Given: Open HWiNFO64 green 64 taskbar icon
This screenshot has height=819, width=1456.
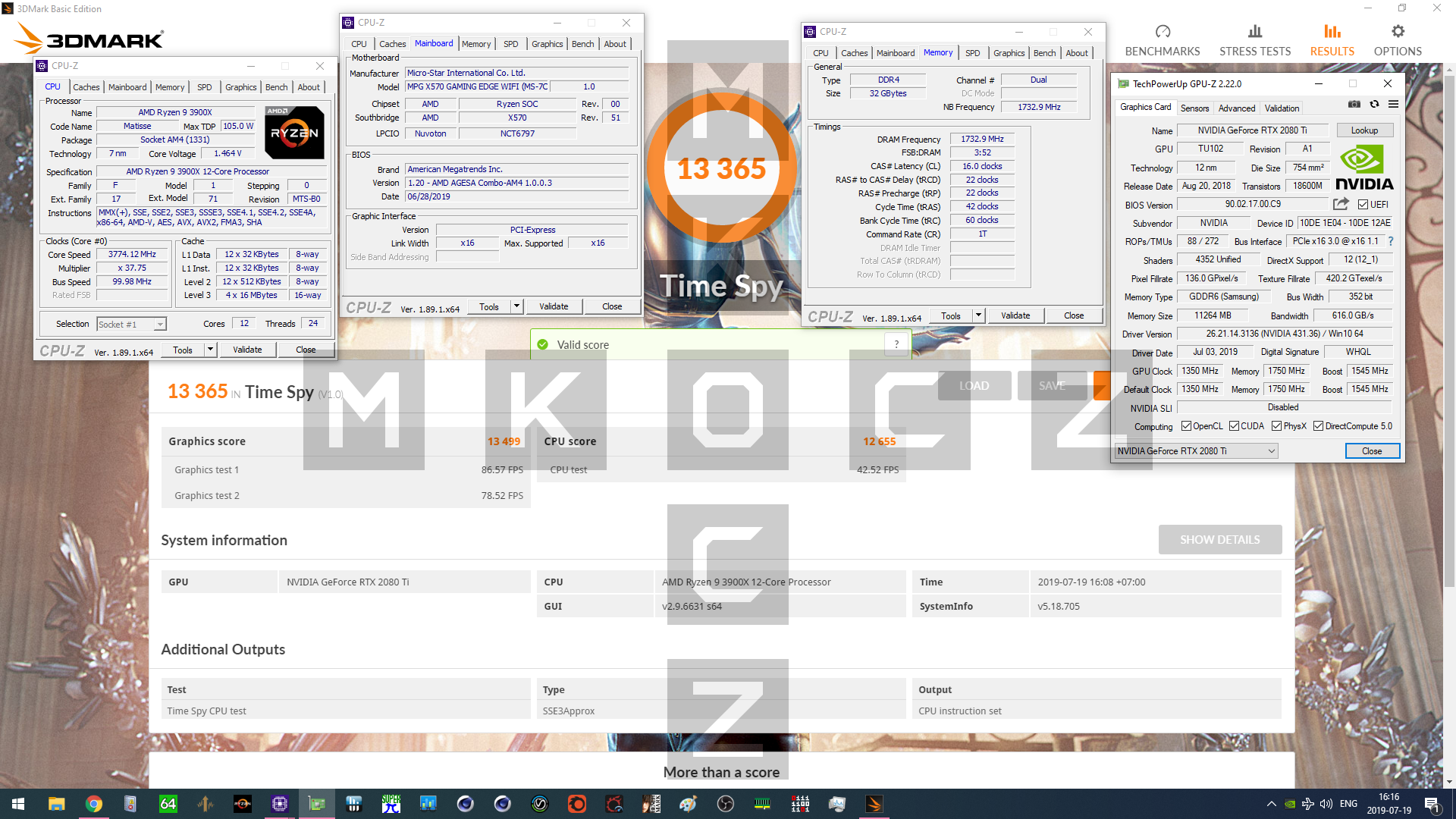Looking at the screenshot, I should tap(168, 804).
